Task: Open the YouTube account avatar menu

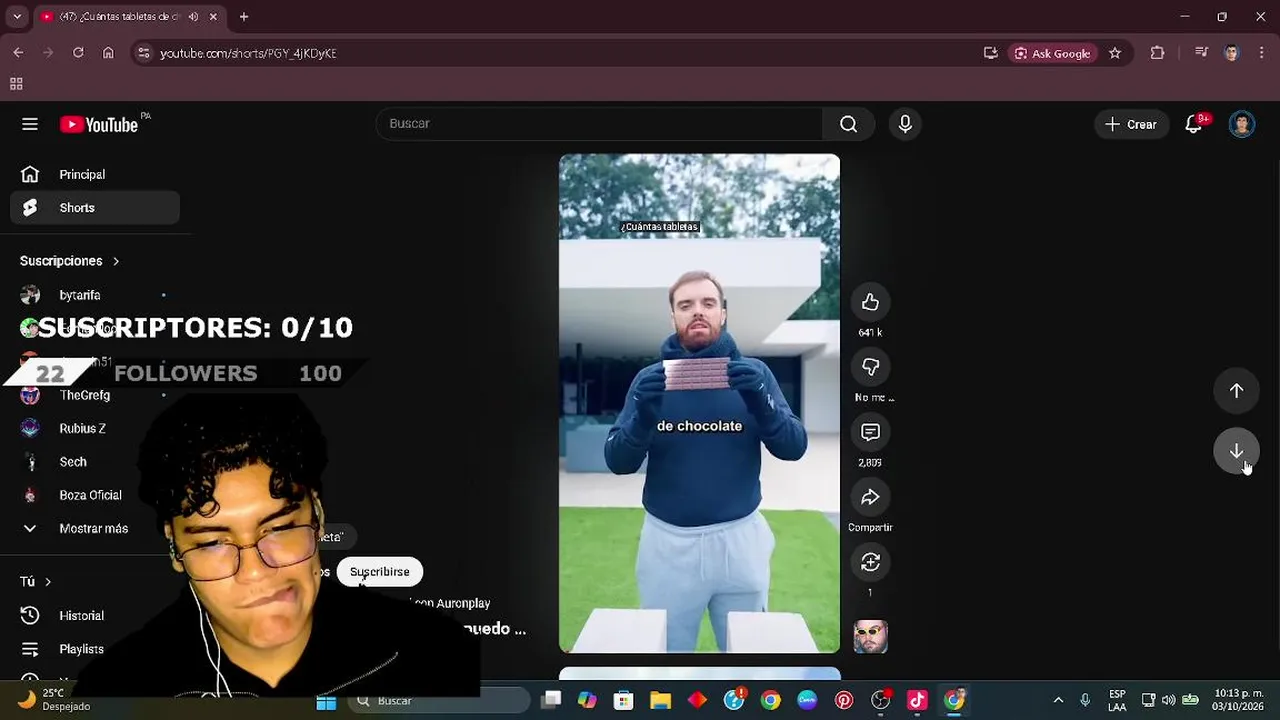Action: click(1242, 124)
